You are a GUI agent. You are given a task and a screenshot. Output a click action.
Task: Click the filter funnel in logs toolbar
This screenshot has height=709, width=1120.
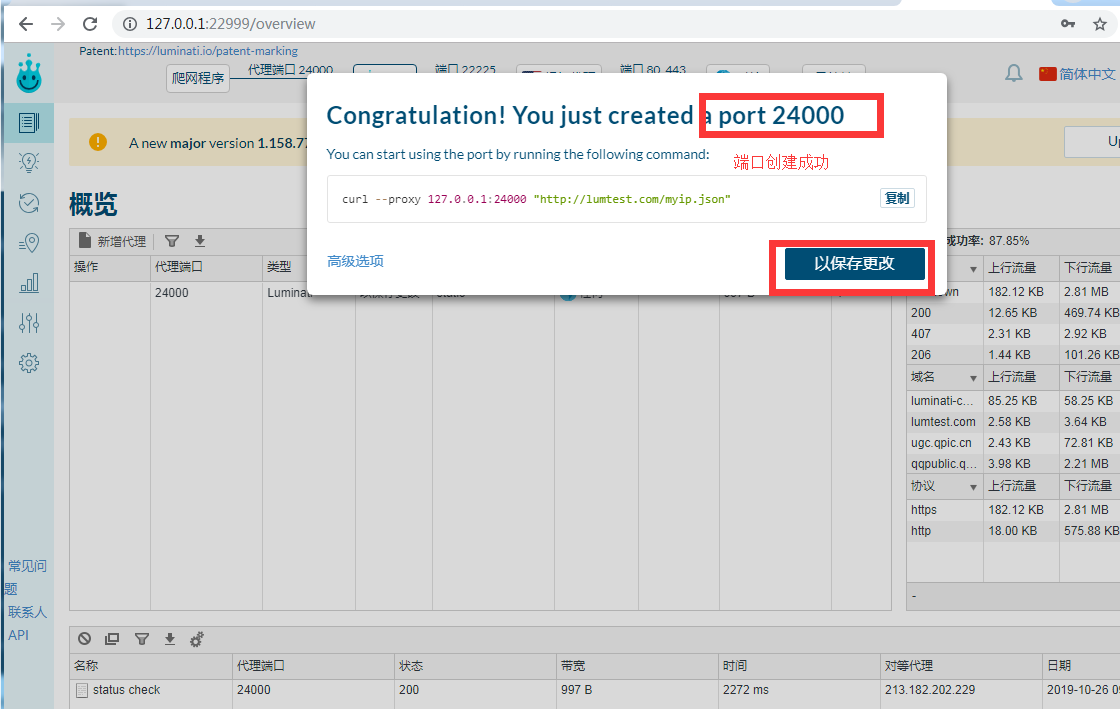(x=141, y=639)
